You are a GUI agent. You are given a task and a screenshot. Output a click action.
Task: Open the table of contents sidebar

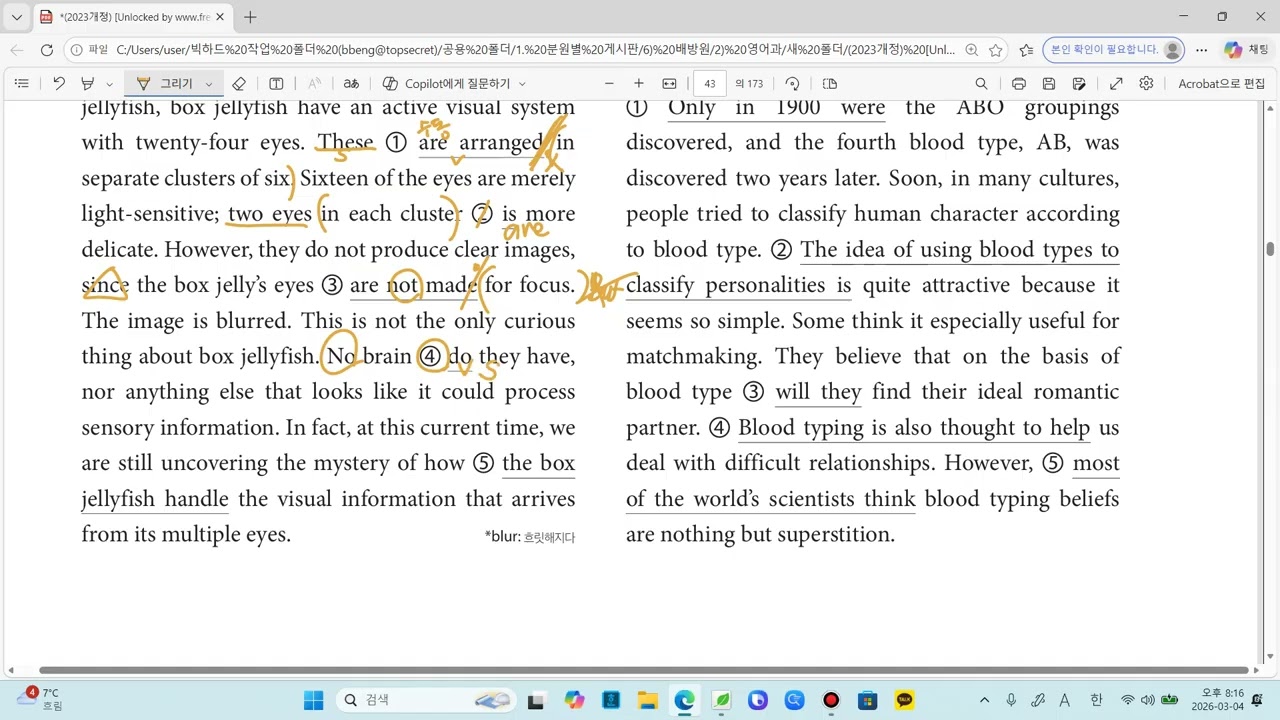click(21, 84)
